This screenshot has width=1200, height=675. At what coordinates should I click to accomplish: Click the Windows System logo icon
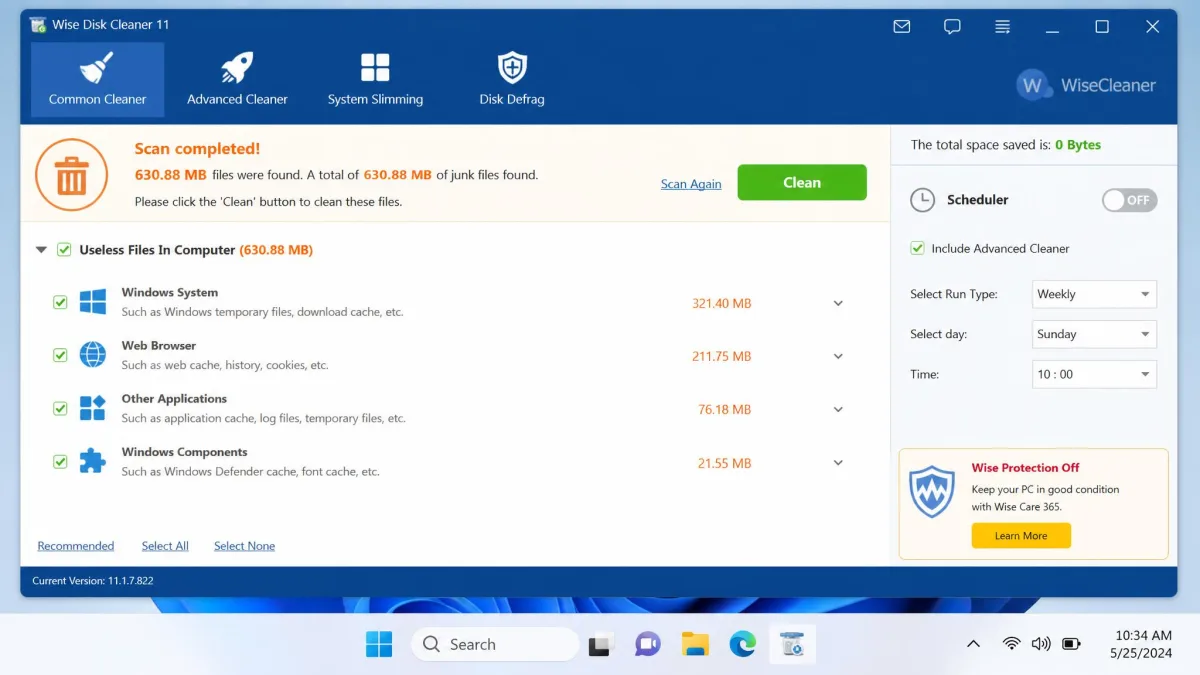pyautogui.click(x=93, y=301)
